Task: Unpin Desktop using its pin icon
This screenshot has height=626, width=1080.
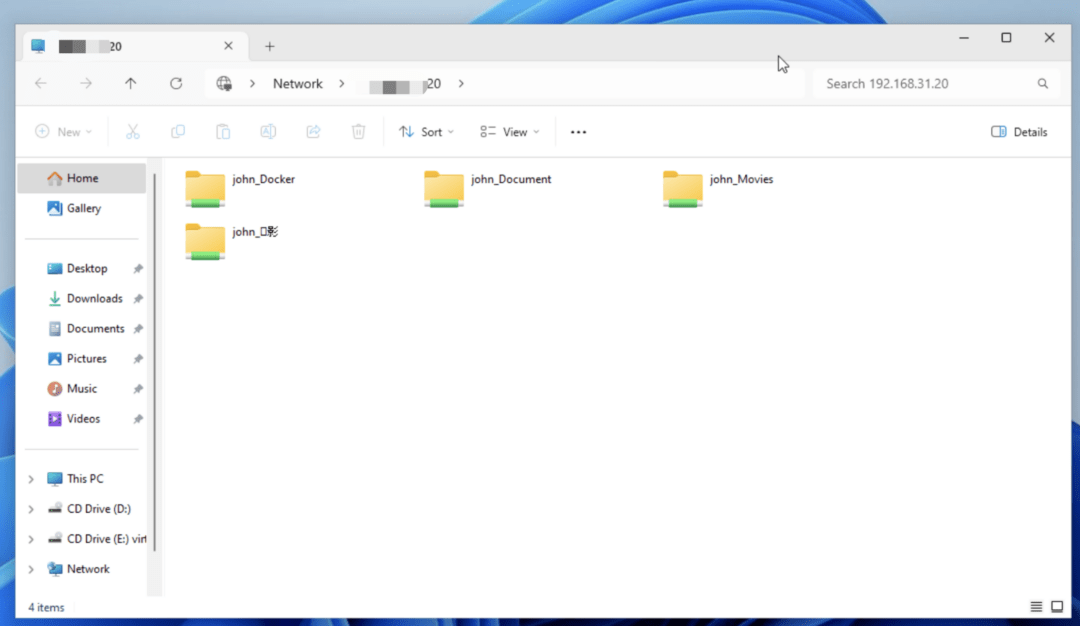Action: (x=138, y=269)
